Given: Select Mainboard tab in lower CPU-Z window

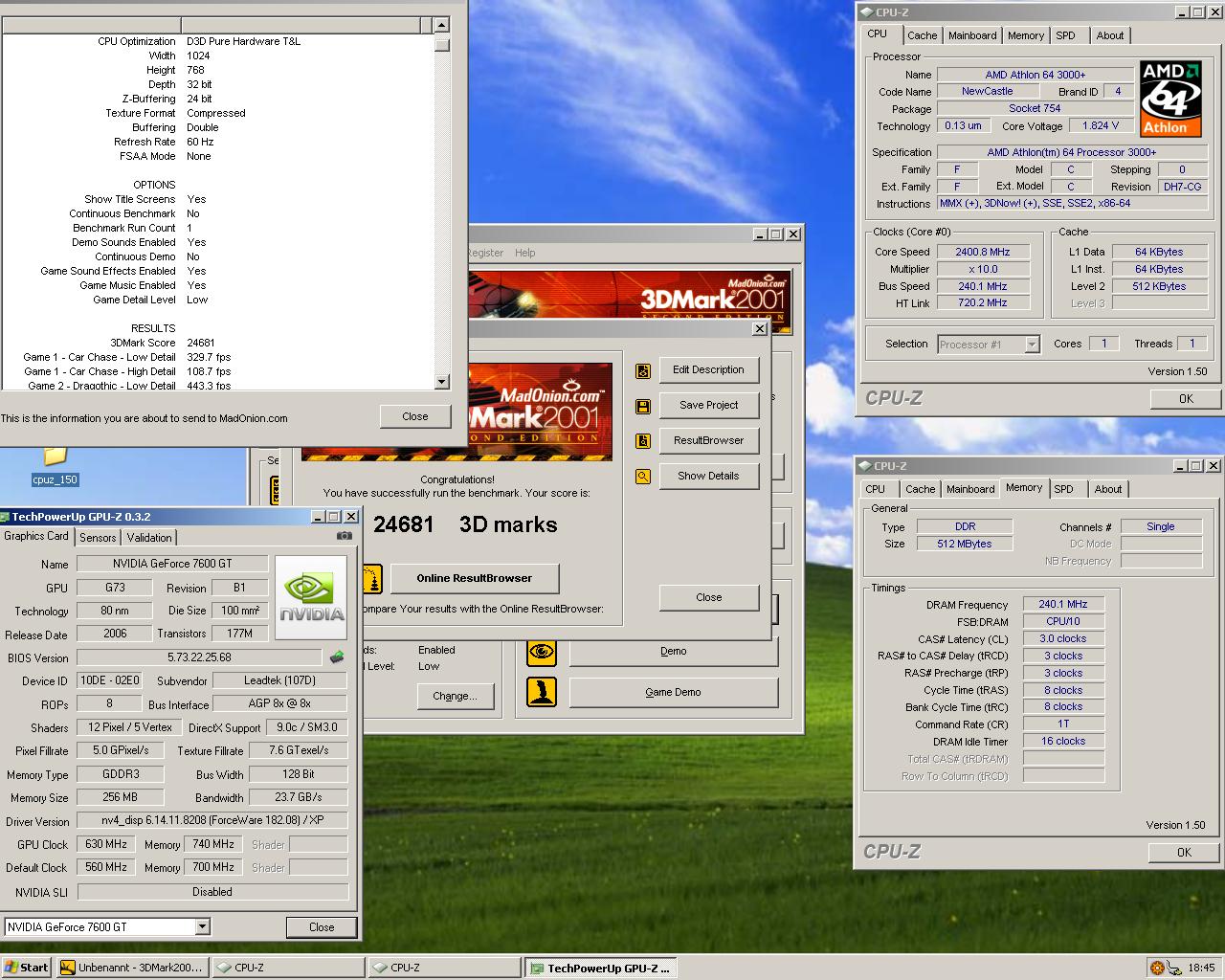Looking at the screenshot, I should pos(970,489).
